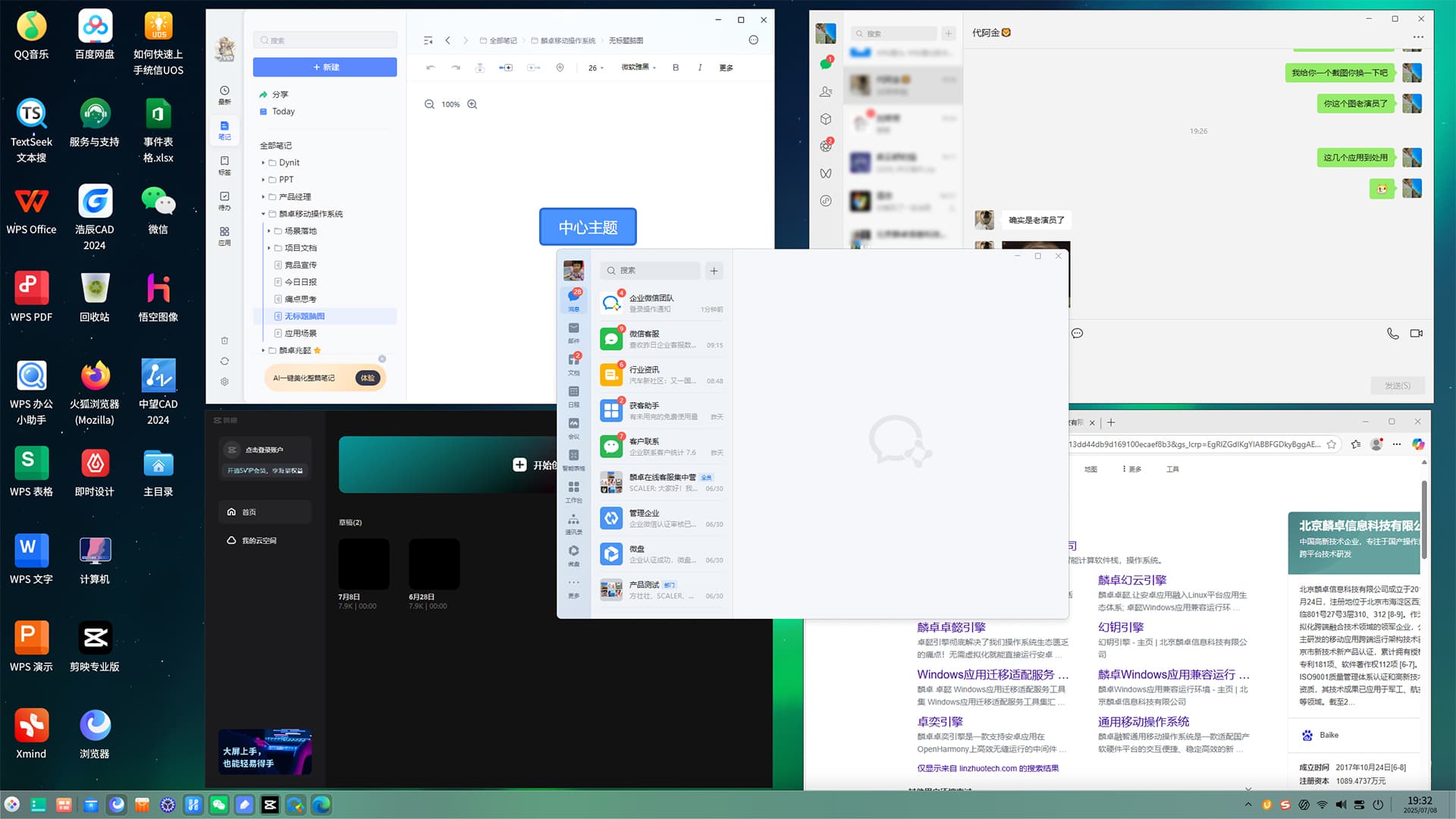Open the 工具 tab in browser search page
Image resolution: width=1456 pixels, height=819 pixels.
click(x=1172, y=469)
